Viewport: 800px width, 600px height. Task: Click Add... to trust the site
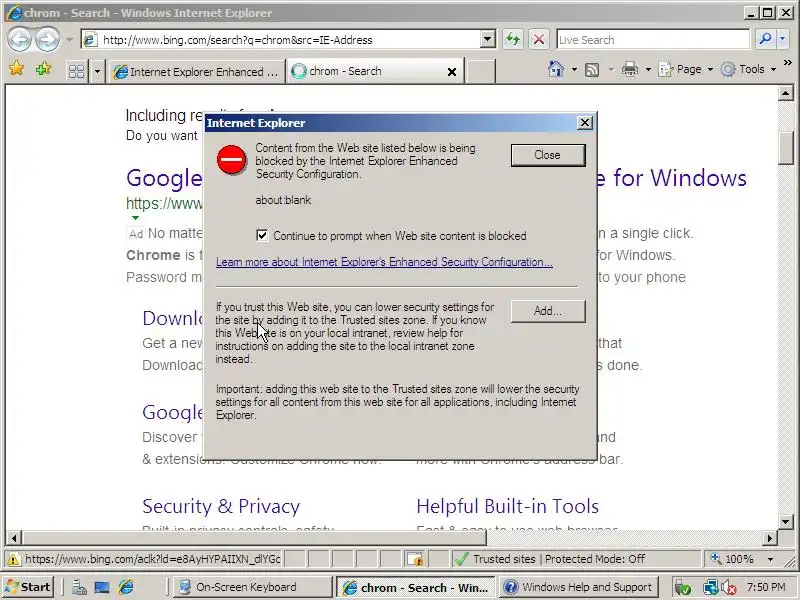tap(548, 311)
